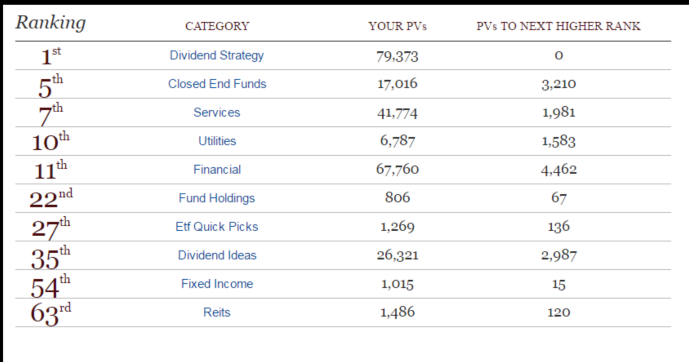Click the 67,760 Financial PVs value
Image resolution: width=689 pixels, height=362 pixels.
point(397,169)
